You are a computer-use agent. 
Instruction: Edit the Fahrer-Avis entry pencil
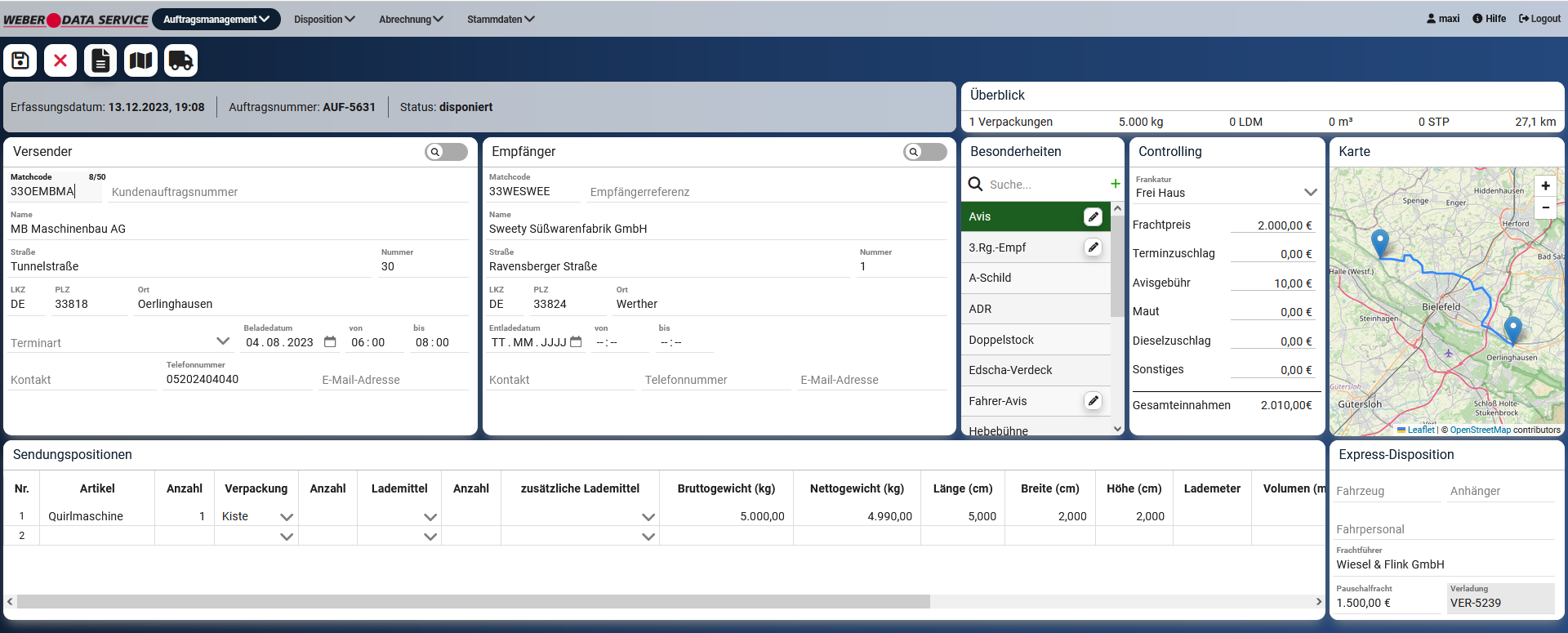(1093, 401)
